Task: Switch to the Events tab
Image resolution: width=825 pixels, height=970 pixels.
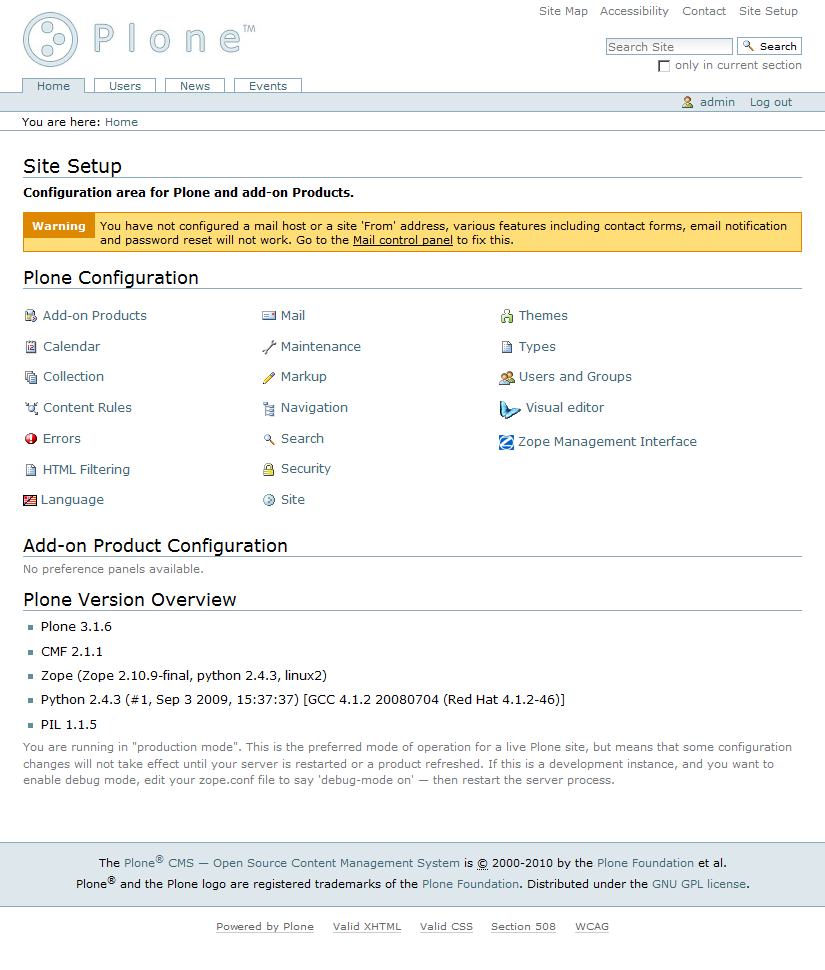Action: [268, 86]
